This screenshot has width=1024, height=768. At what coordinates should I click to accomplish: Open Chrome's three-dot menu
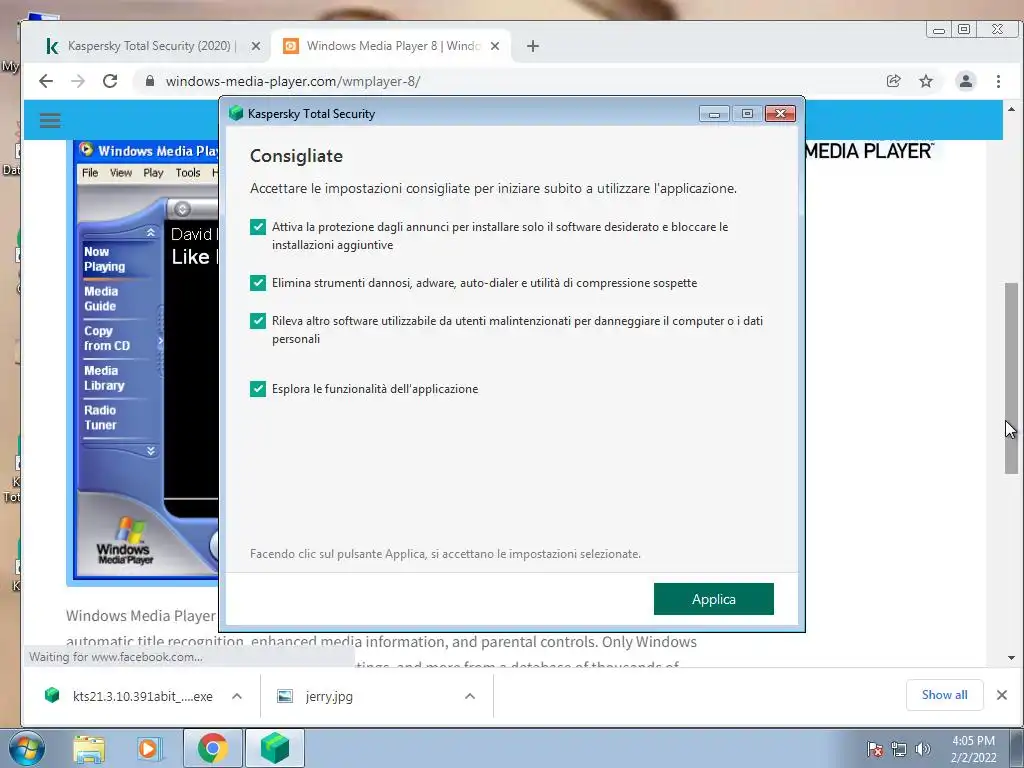click(998, 81)
